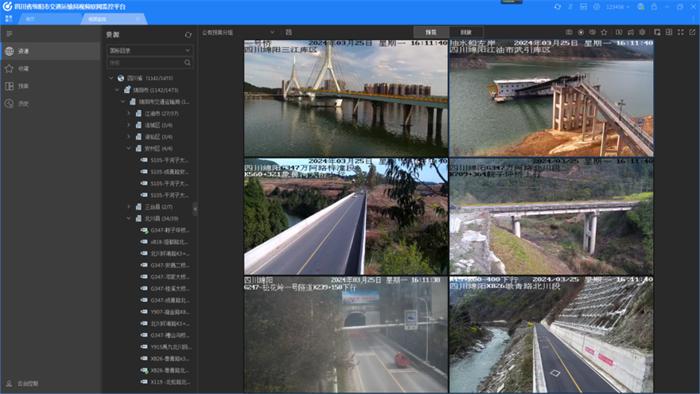The height and width of the screenshot is (394, 700).
Task: Lock the client with padlock icon
Action: click(654, 7)
